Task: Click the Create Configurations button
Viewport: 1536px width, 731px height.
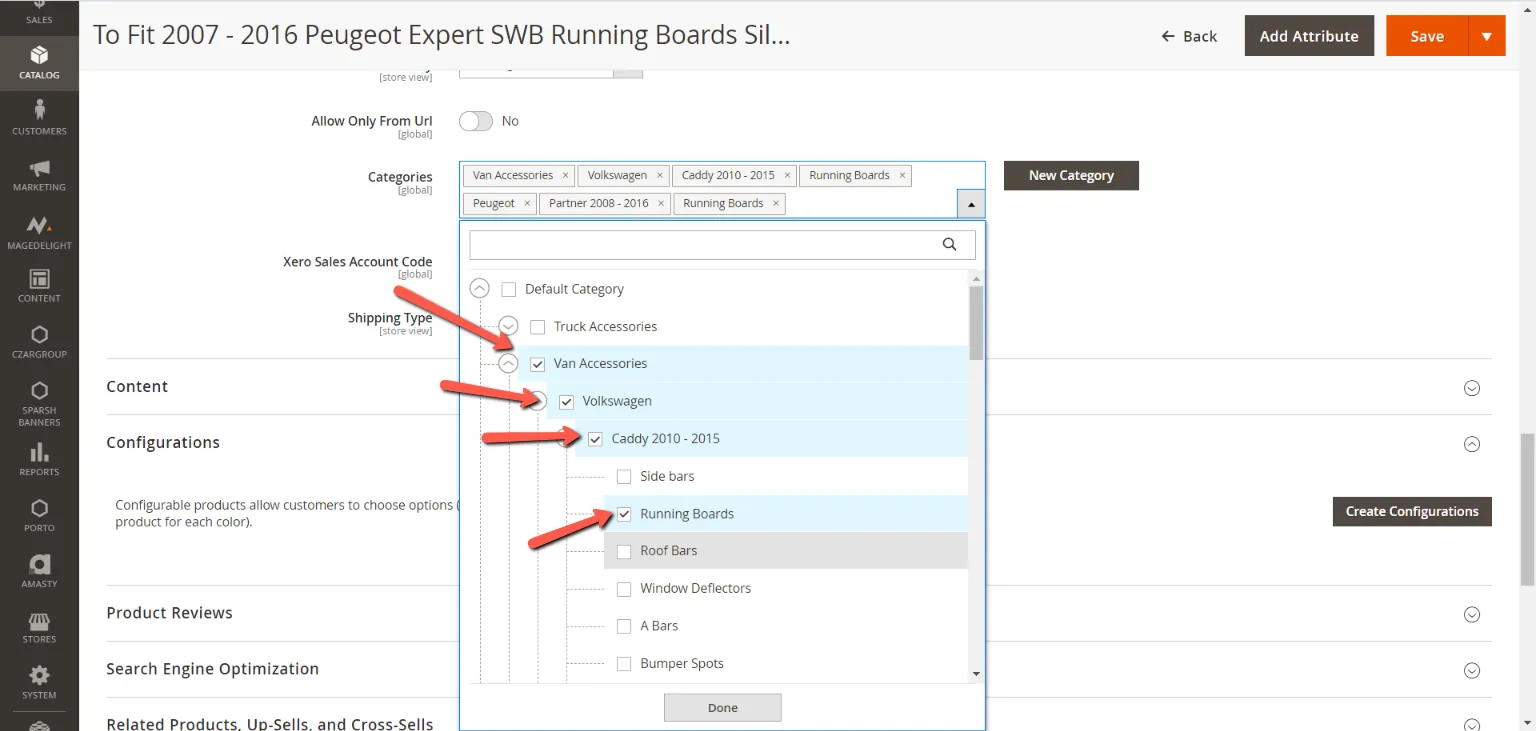Action: point(1412,511)
